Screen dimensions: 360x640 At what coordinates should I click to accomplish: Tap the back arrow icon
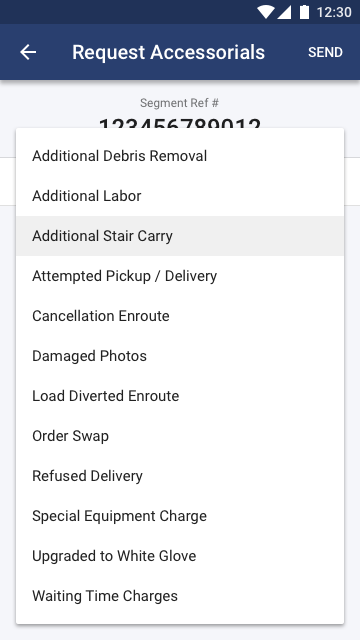tap(28, 52)
